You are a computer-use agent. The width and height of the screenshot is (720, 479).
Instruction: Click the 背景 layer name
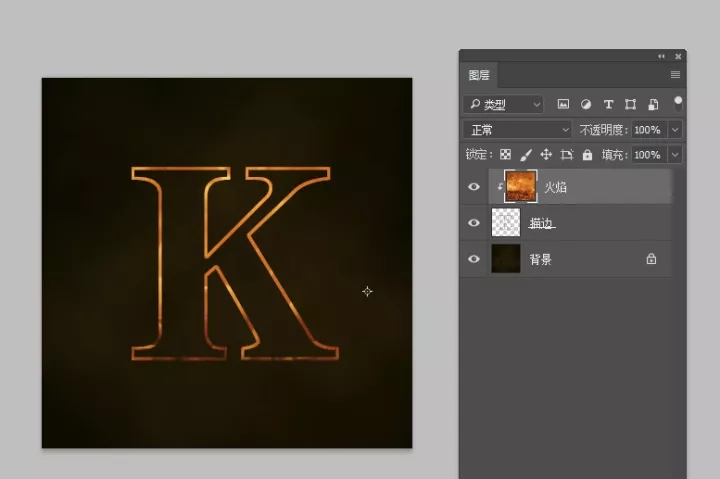[x=540, y=259]
